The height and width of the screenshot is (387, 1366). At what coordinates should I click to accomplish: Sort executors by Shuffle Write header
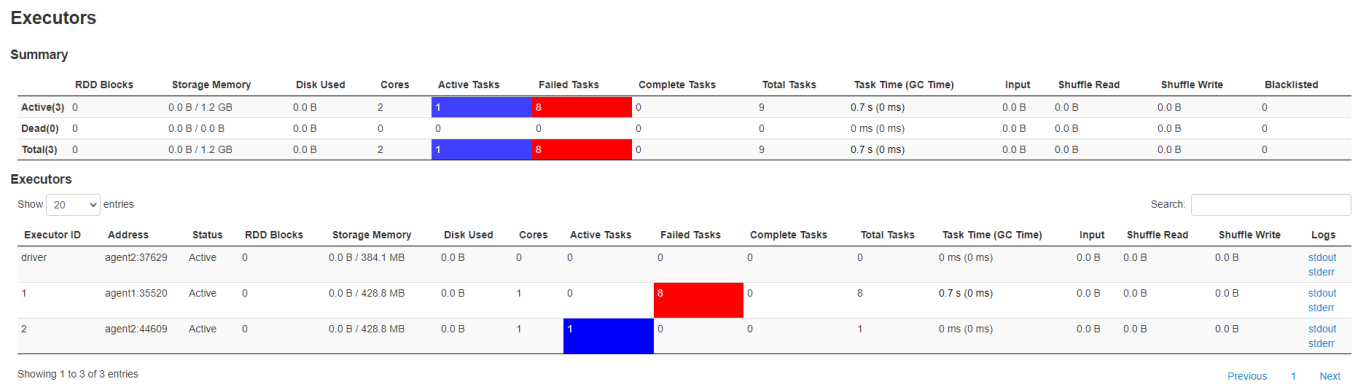[x=1249, y=235]
